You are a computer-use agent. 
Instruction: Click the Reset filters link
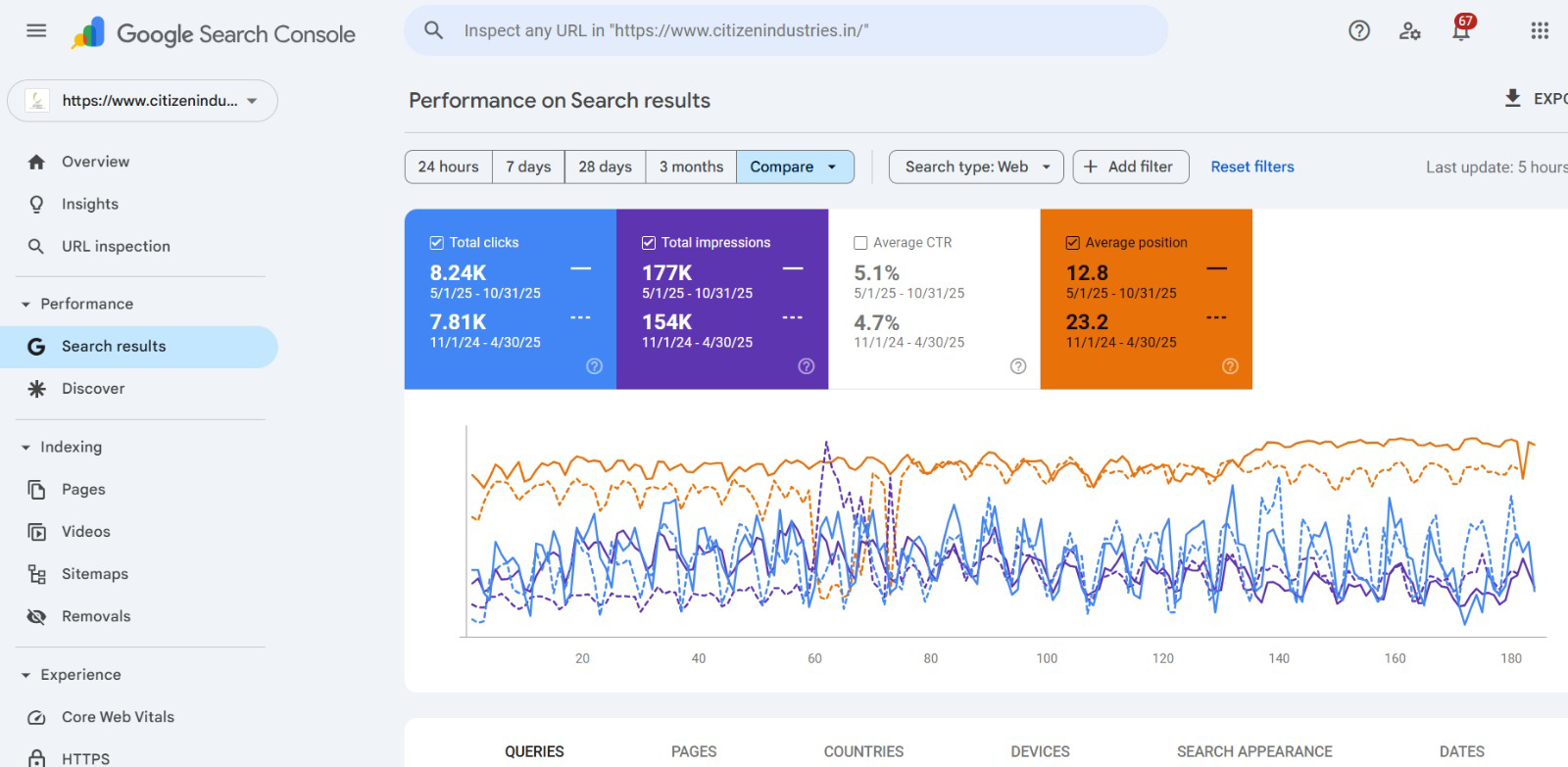[x=1252, y=167]
